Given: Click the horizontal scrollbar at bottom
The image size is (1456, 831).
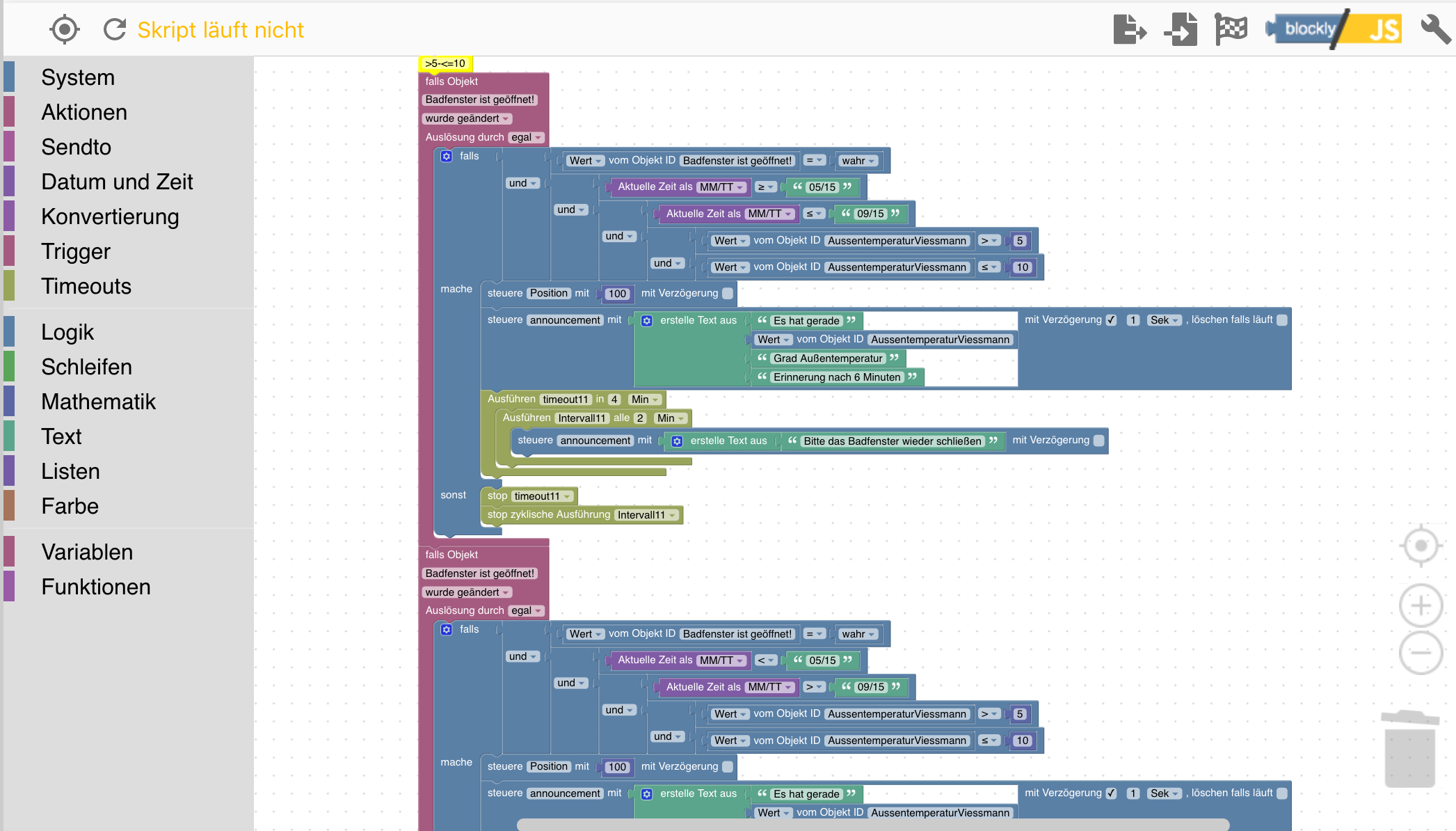Looking at the screenshot, I should click(x=872, y=825).
